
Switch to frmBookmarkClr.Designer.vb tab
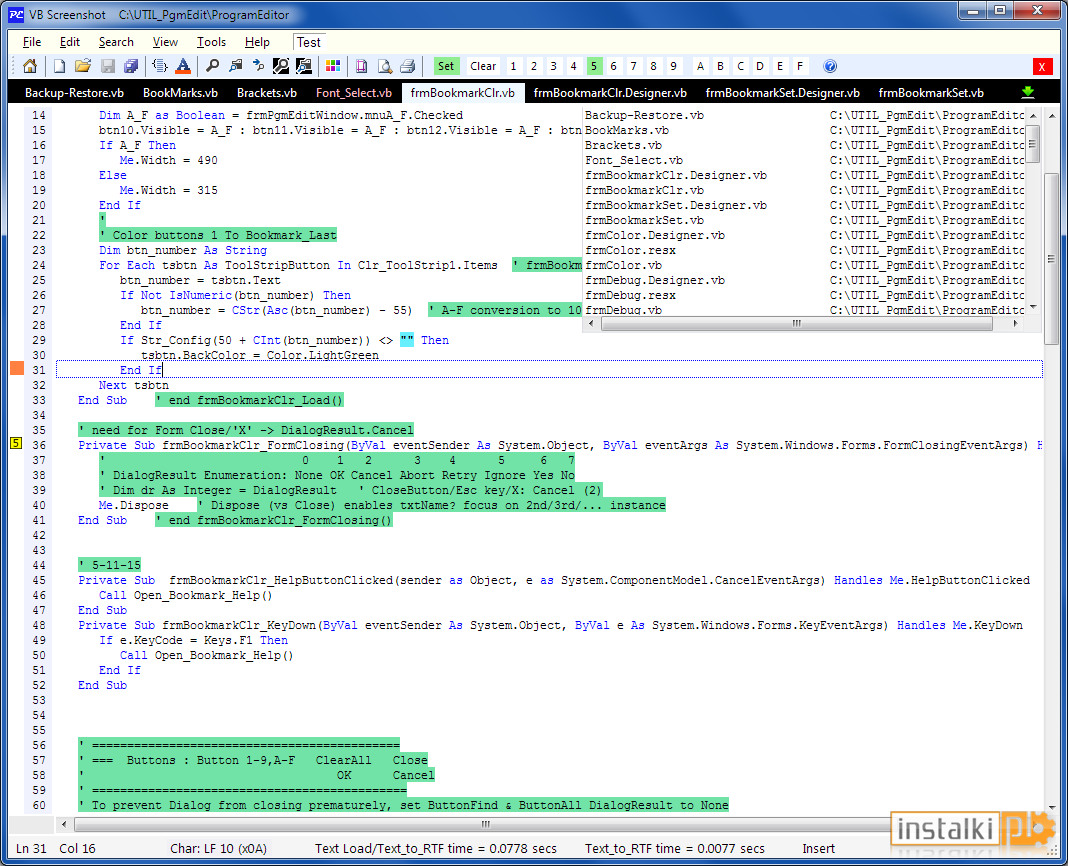tap(610, 93)
